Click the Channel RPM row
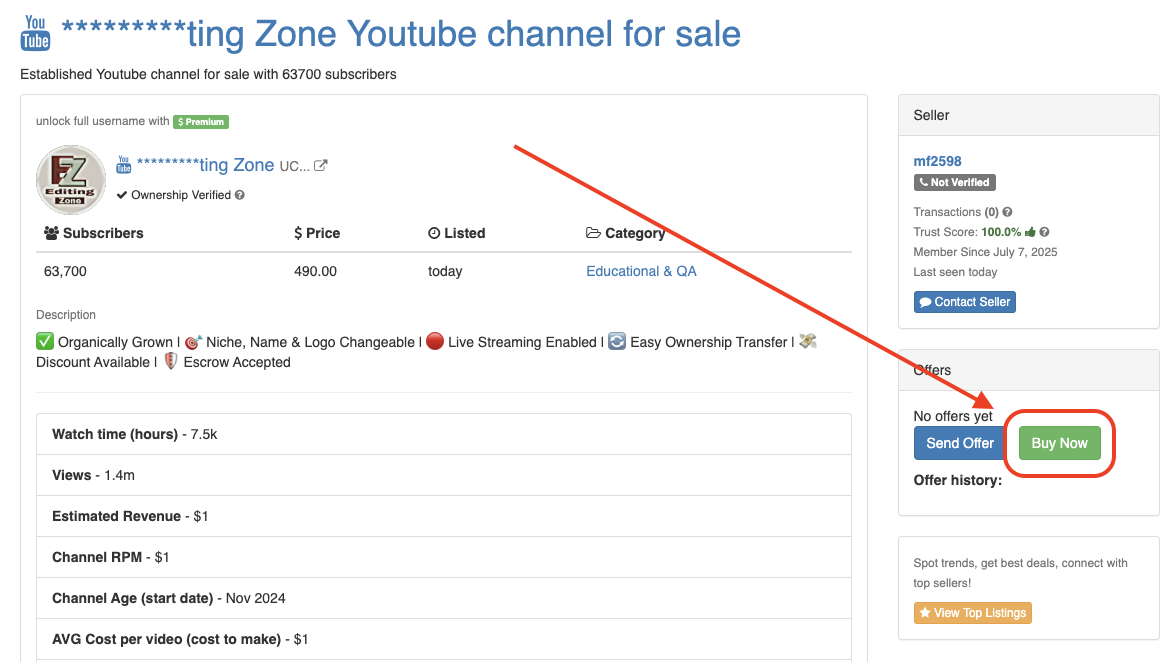1176x662 pixels. coord(444,557)
